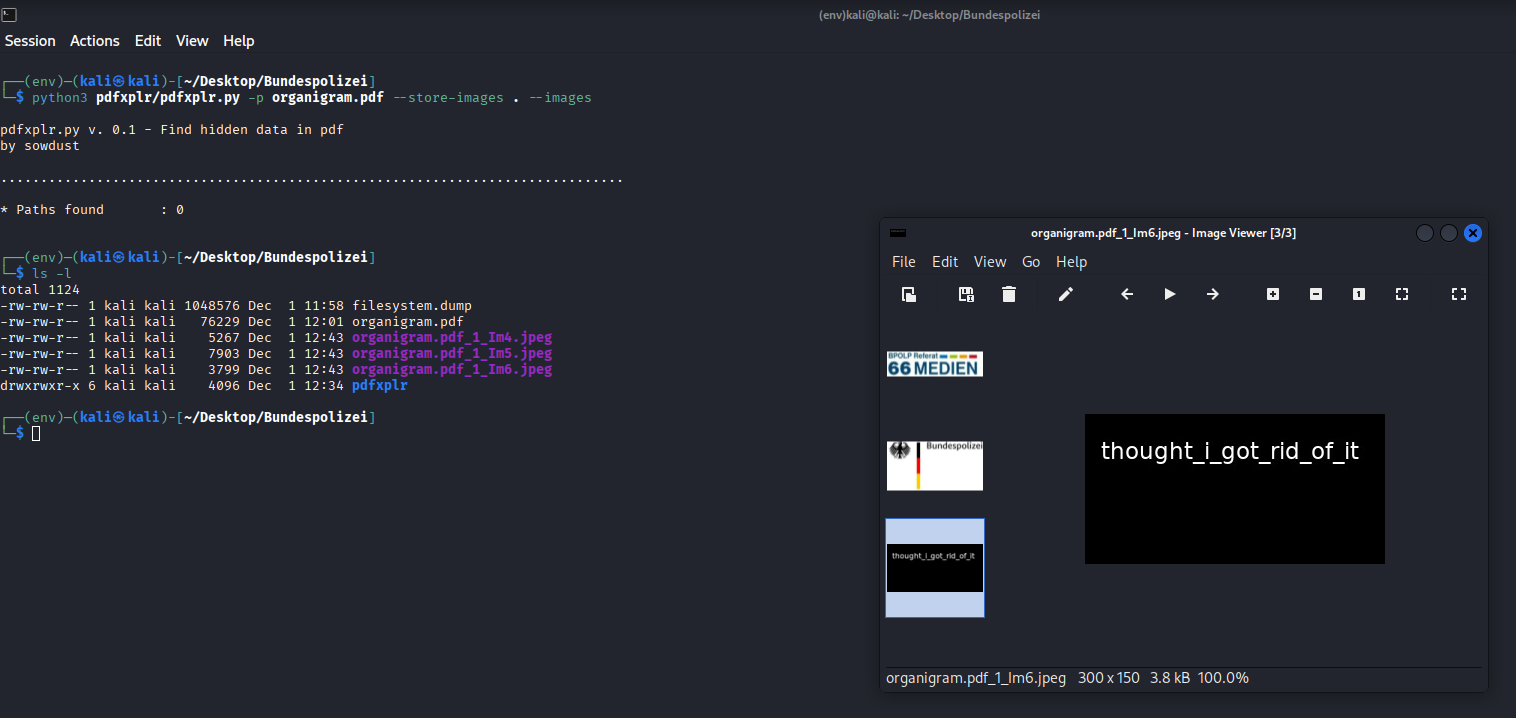This screenshot has height=718, width=1516.
Task: Click the Open file icon in Image Viewer toolbar
Action: tap(908, 294)
